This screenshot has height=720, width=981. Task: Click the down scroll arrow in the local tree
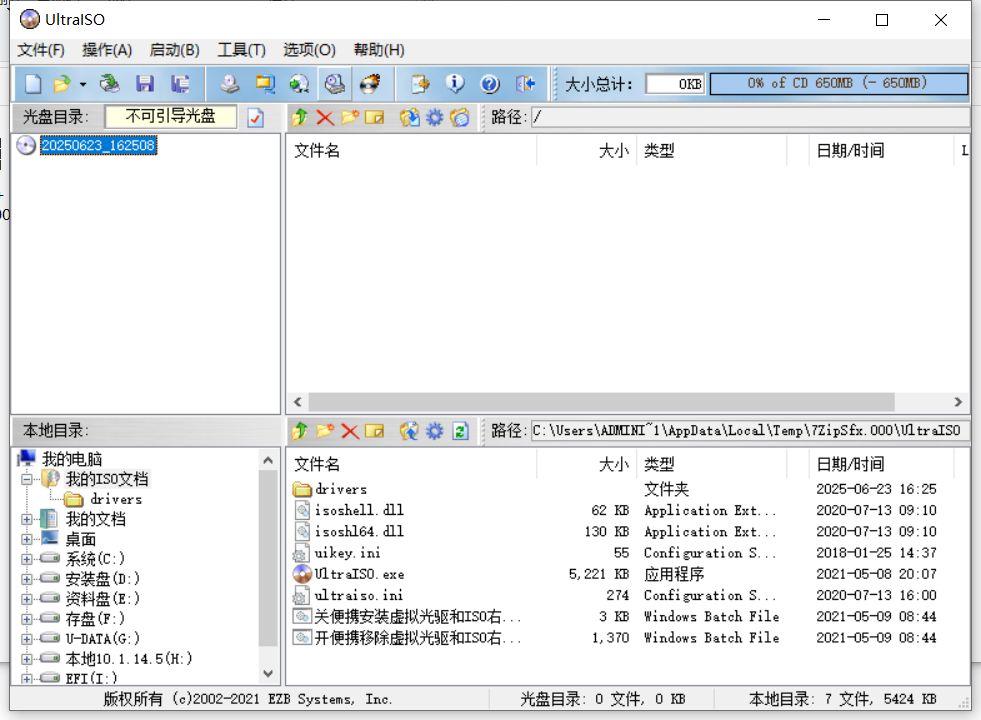coord(268,674)
